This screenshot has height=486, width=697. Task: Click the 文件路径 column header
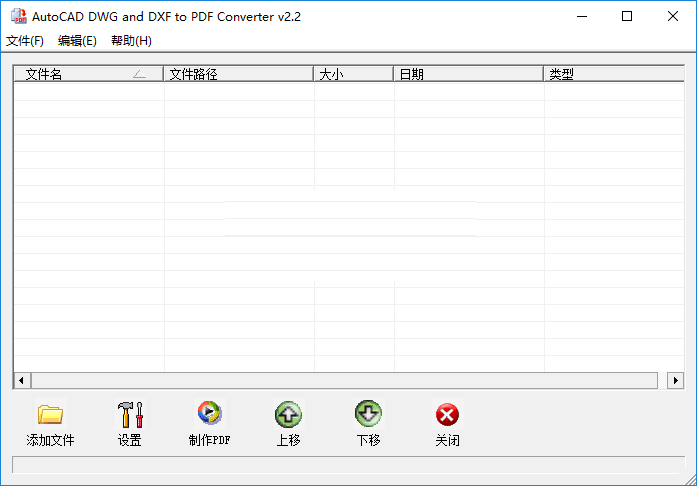239,74
